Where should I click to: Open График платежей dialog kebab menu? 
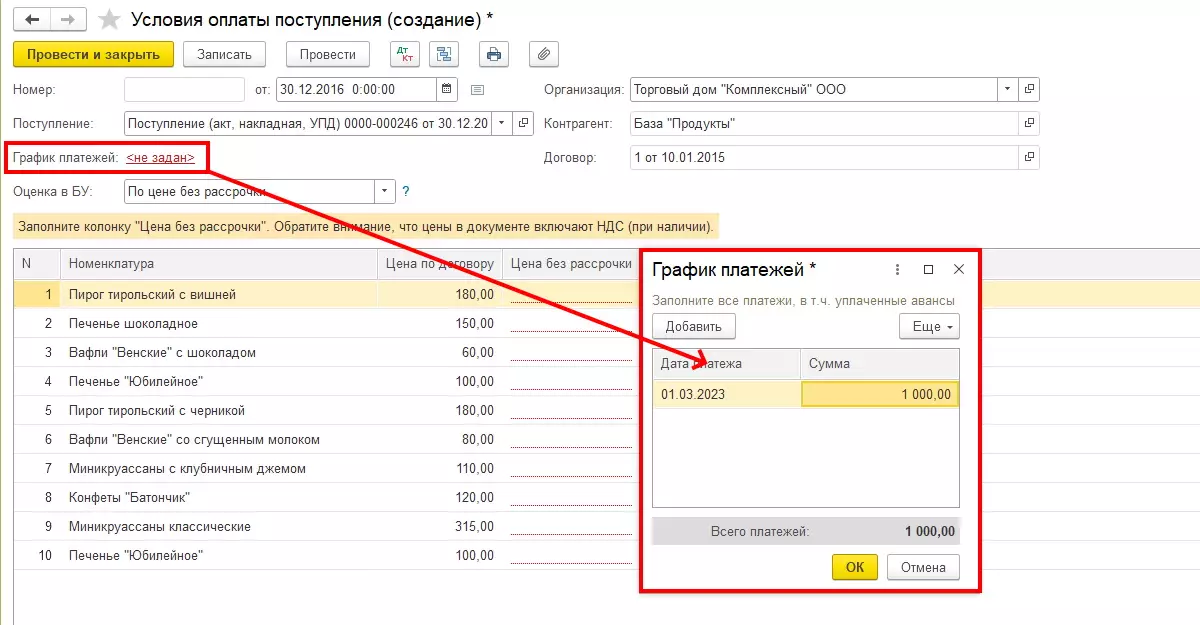pyautogui.click(x=898, y=269)
